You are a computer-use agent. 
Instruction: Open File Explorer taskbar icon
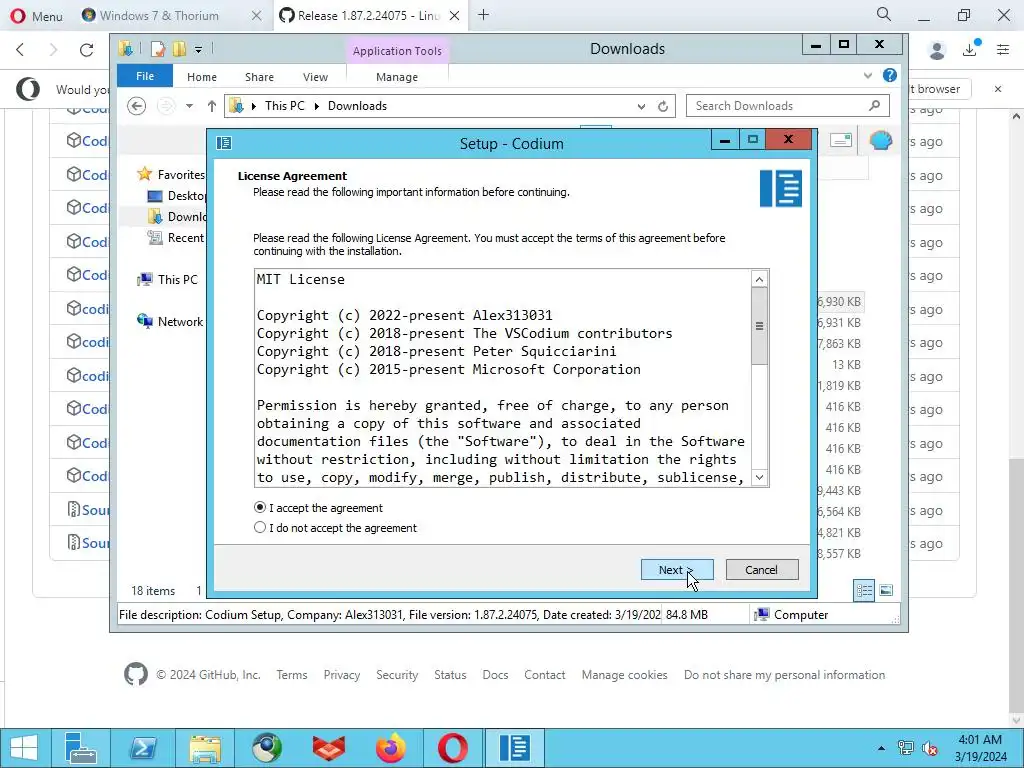204,748
